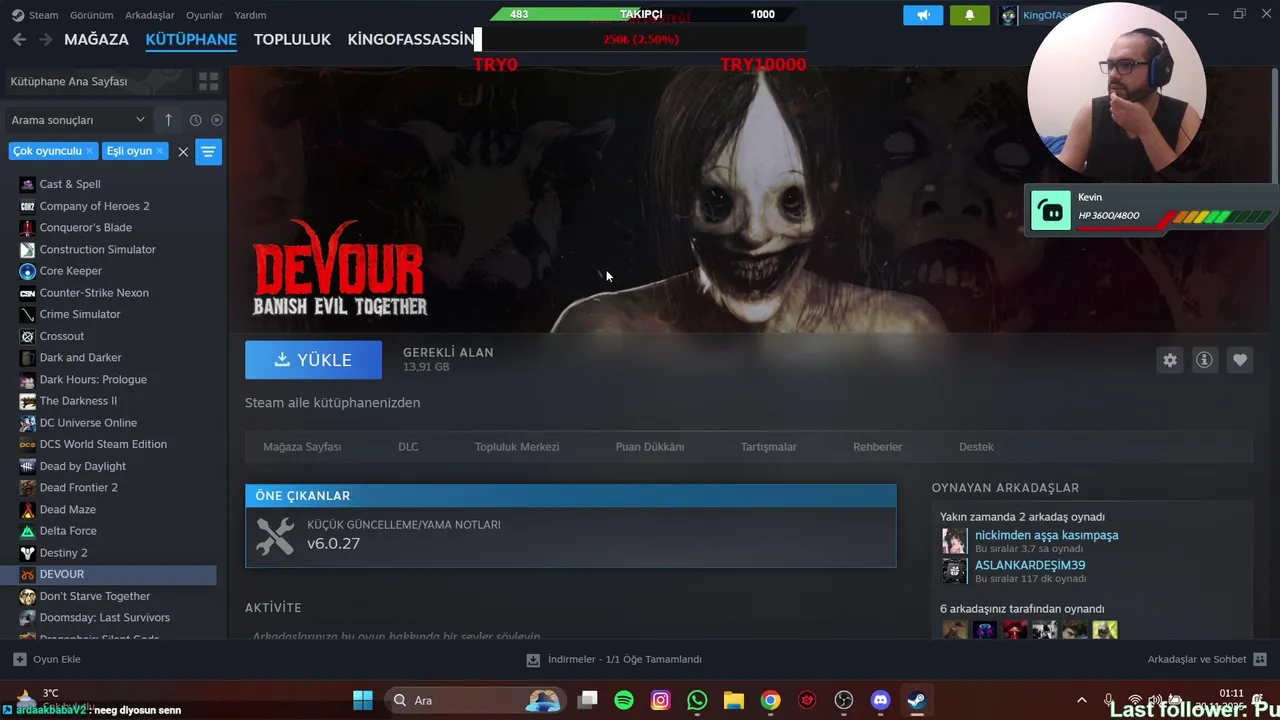Image resolution: width=1280 pixels, height=720 pixels.
Task: Expand the Arama sonuçları collection dropdown
Action: coord(78,120)
